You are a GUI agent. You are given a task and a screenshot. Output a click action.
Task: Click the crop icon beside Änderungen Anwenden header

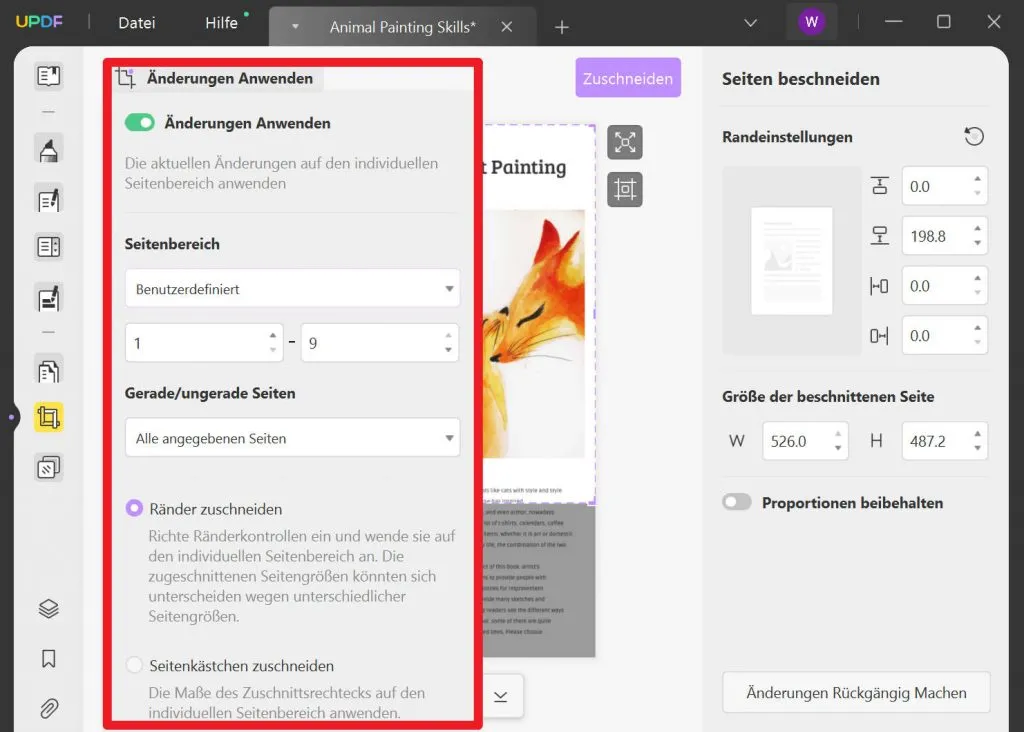(125, 78)
